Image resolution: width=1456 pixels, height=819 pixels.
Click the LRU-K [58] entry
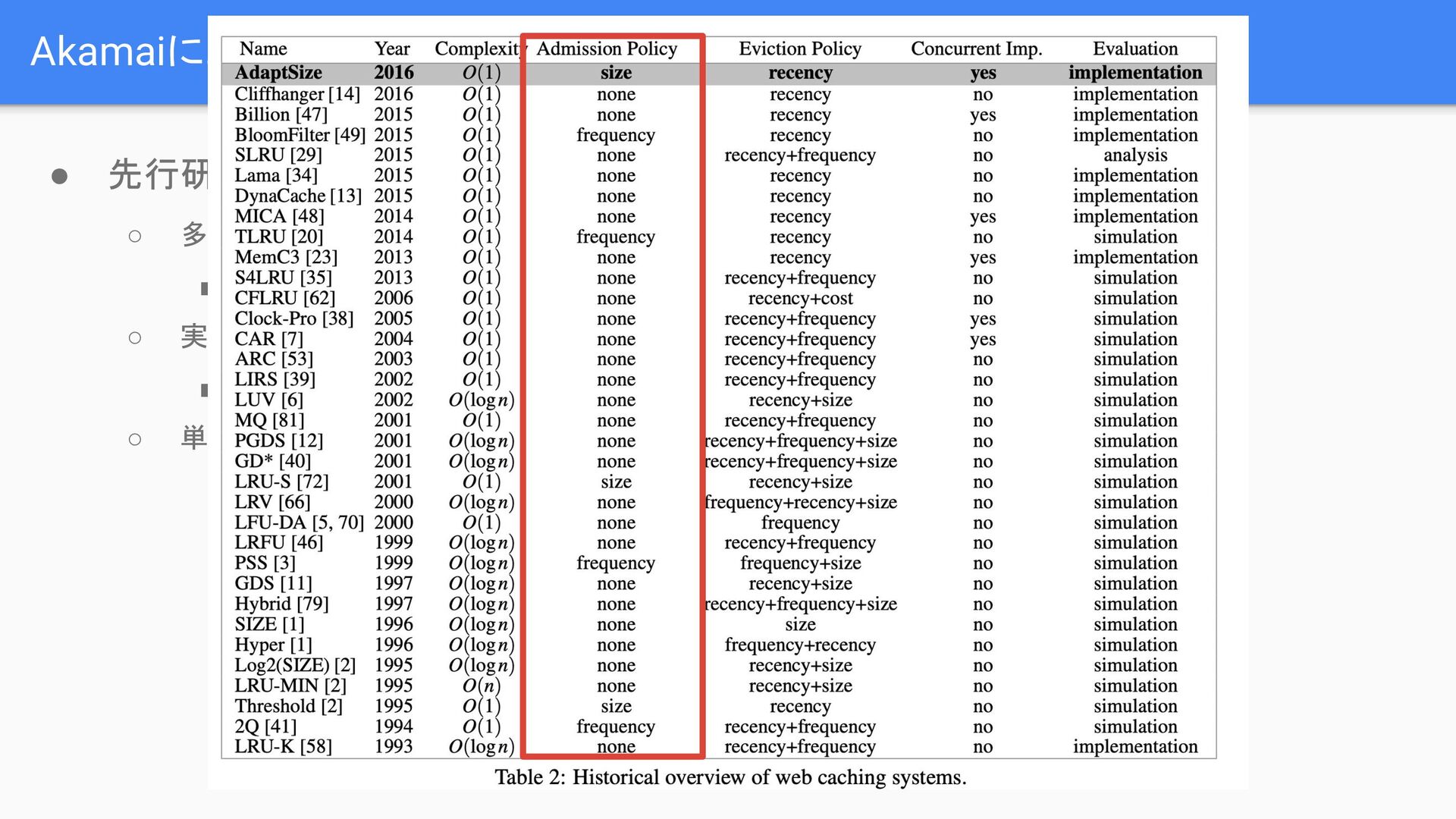(x=283, y=747)
